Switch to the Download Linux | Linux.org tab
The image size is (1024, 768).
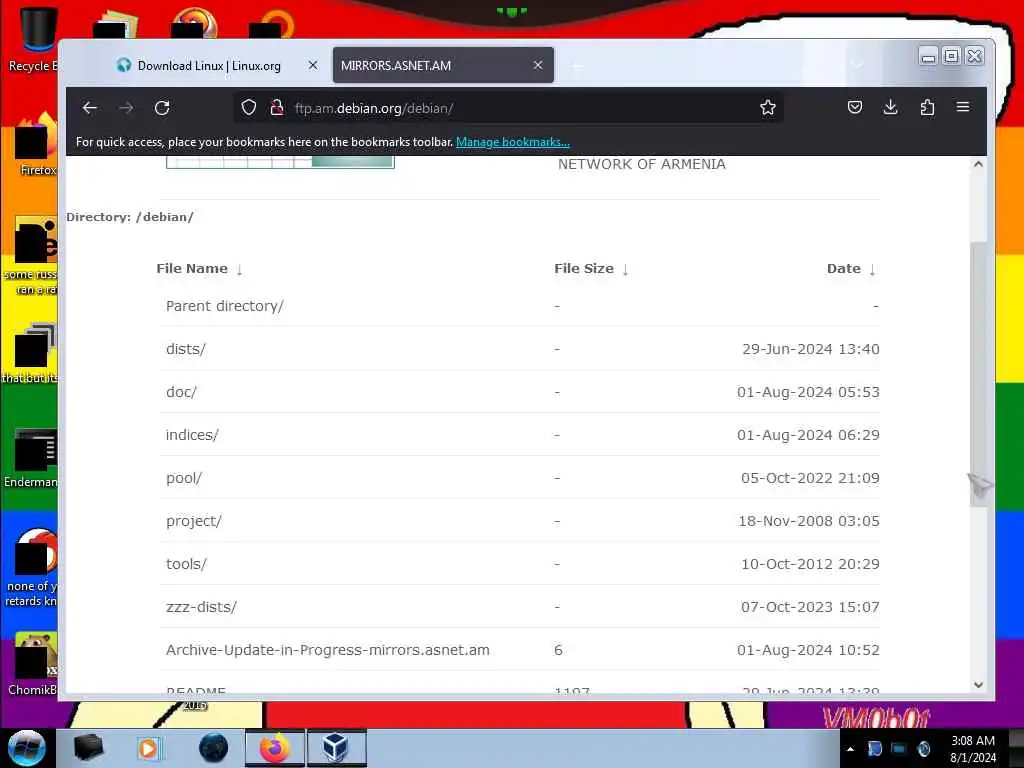click(209, 65)
